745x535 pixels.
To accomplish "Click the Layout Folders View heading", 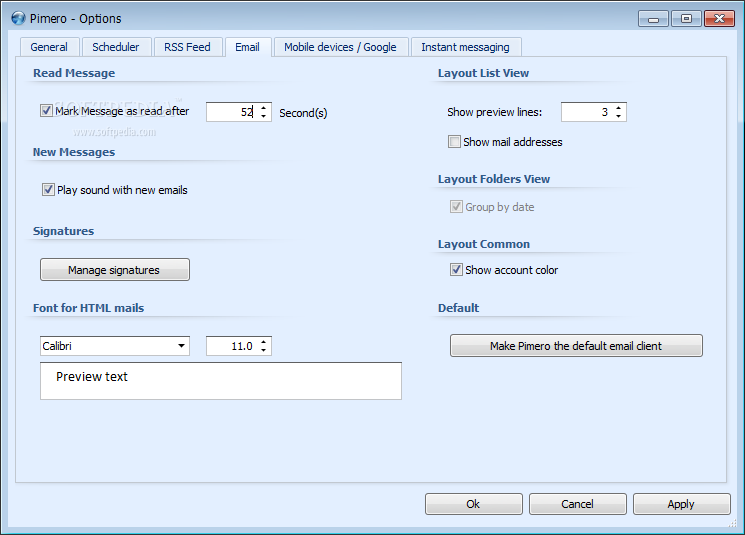I will (x=494, y=179).
